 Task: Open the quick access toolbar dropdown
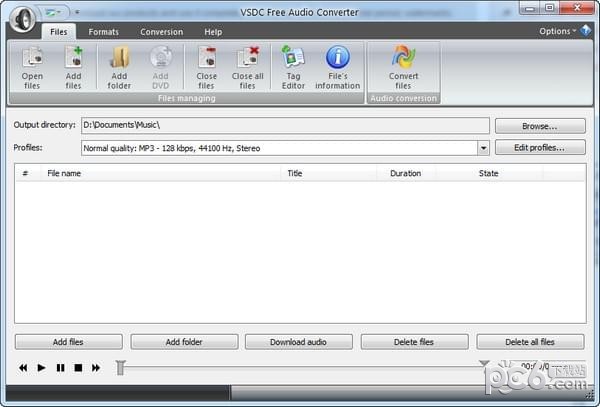click(77, 13)
